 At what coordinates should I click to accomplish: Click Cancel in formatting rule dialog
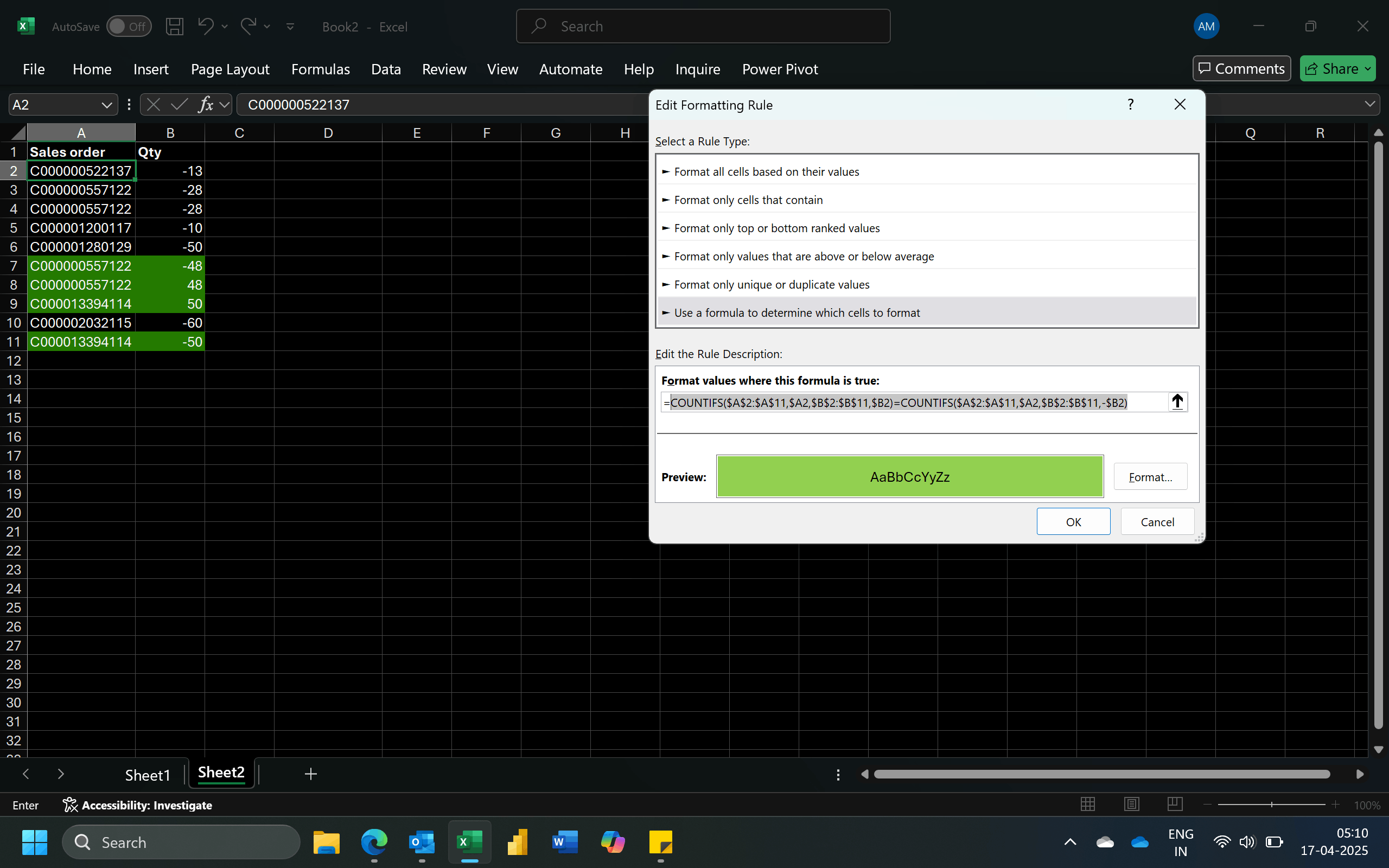click(1157, 521)
